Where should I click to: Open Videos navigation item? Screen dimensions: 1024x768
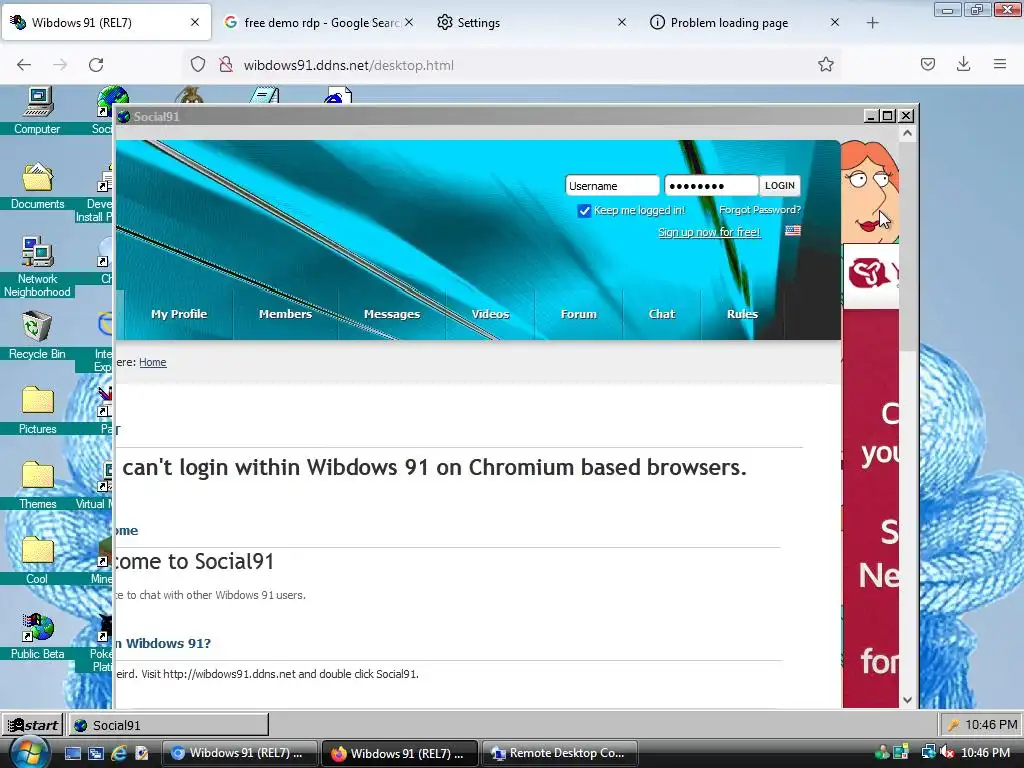point(490,313)
